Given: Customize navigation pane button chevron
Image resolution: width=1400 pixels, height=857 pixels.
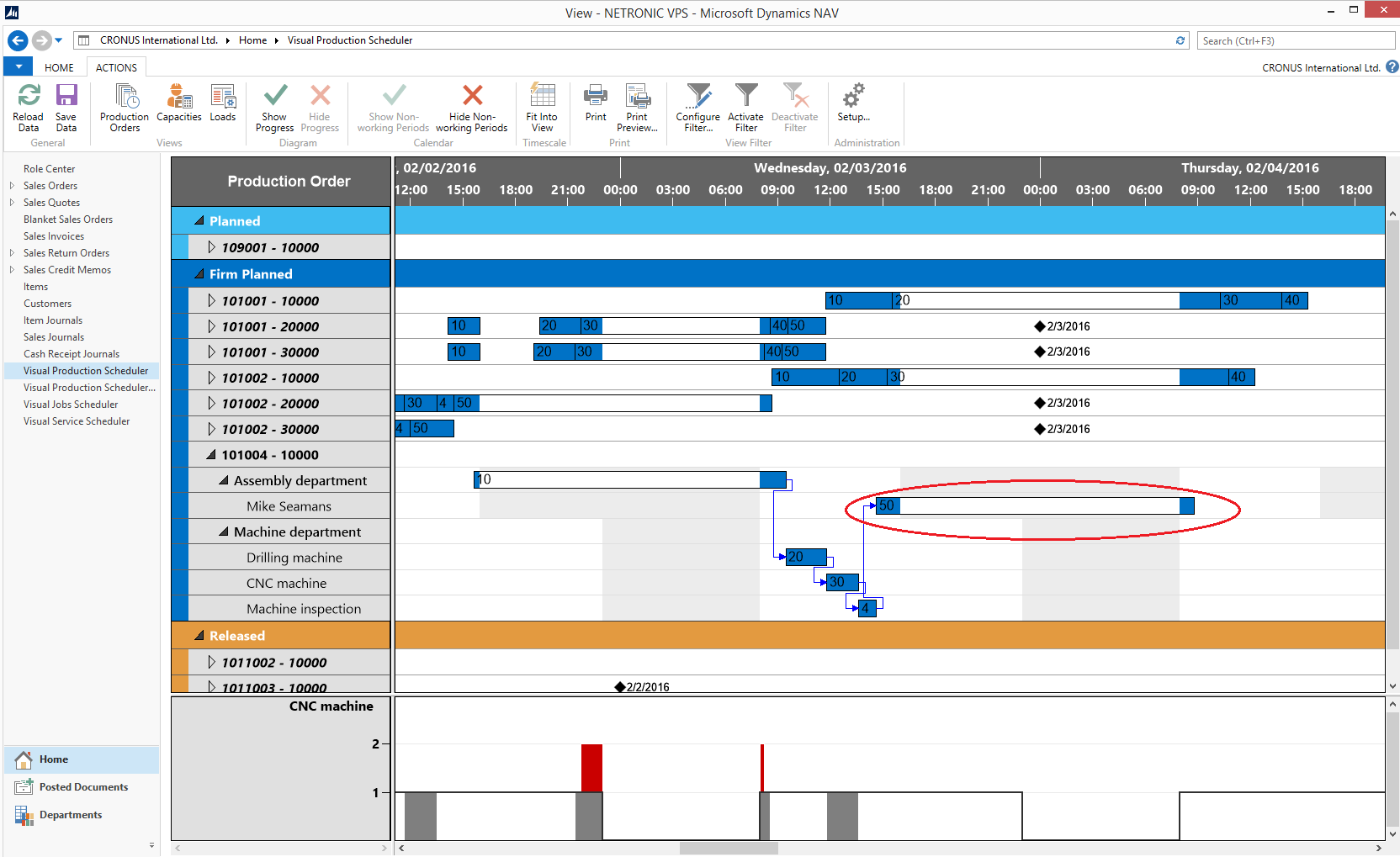Looking at the screenshot, I should tap(151, 845).
